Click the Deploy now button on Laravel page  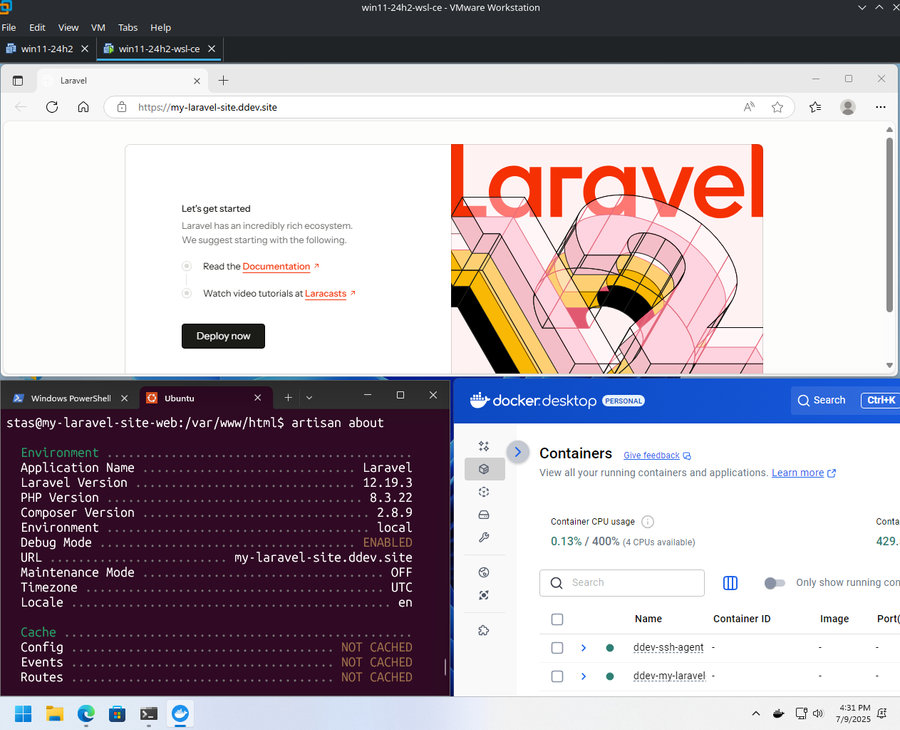223,336
